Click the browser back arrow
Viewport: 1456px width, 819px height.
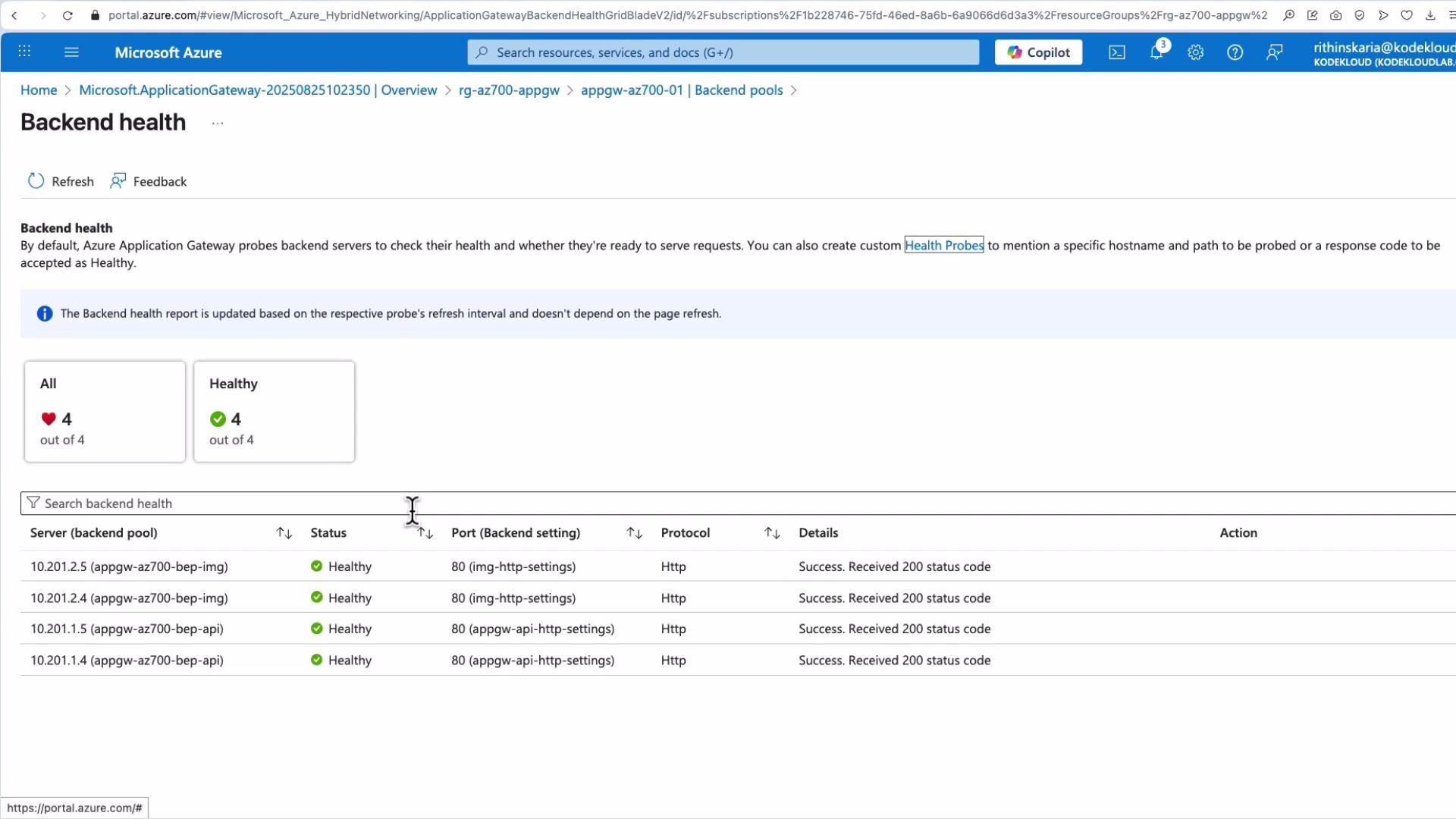point(14,15)
